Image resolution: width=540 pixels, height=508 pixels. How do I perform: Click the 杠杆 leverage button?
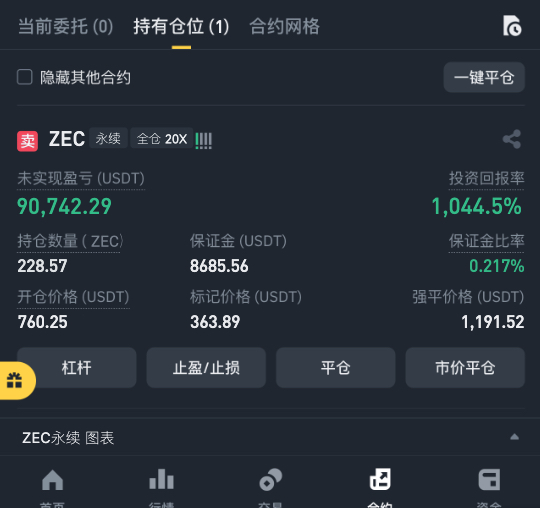tap(76, 367)
